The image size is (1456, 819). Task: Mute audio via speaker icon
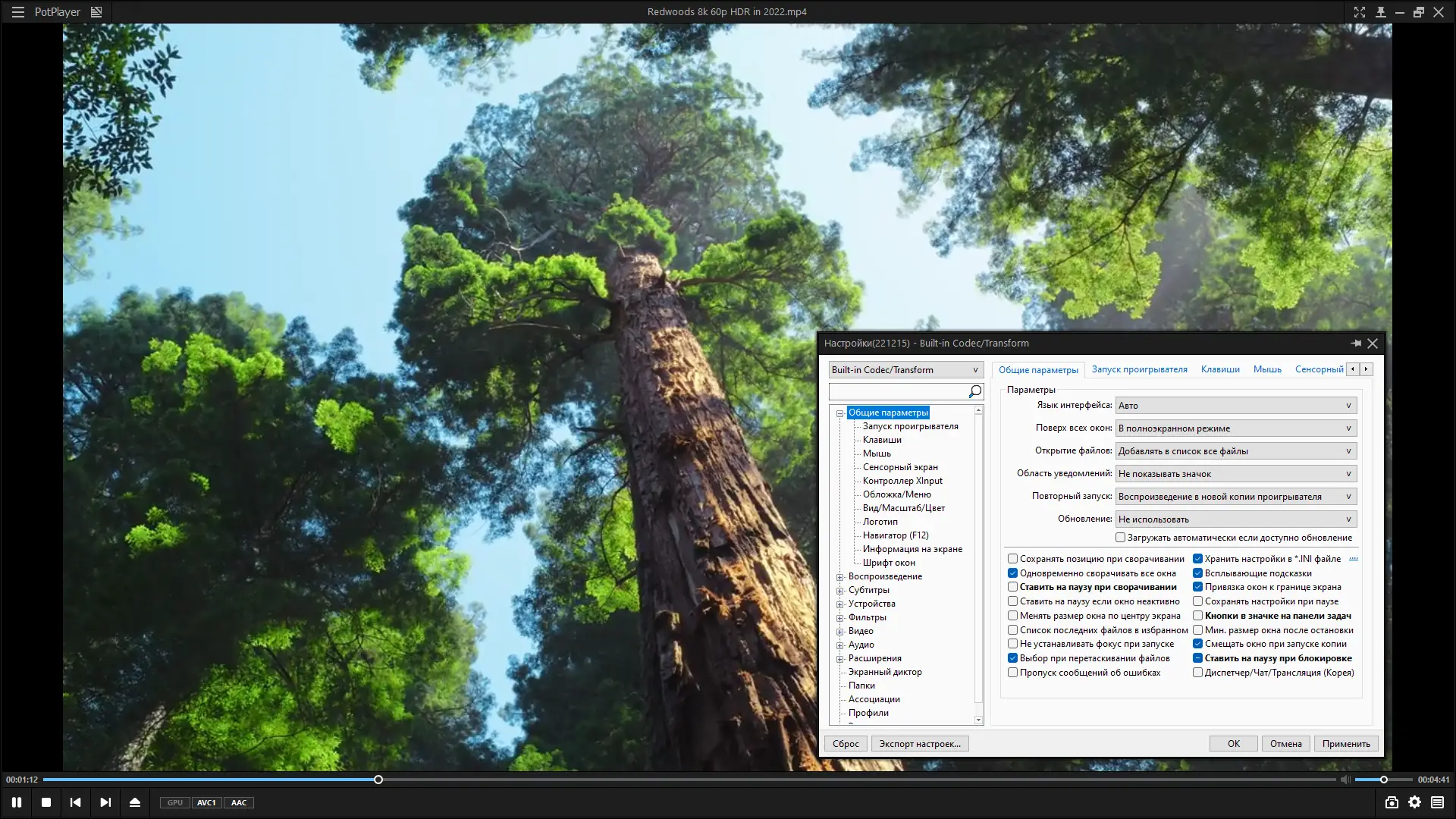click(1345, 780)
